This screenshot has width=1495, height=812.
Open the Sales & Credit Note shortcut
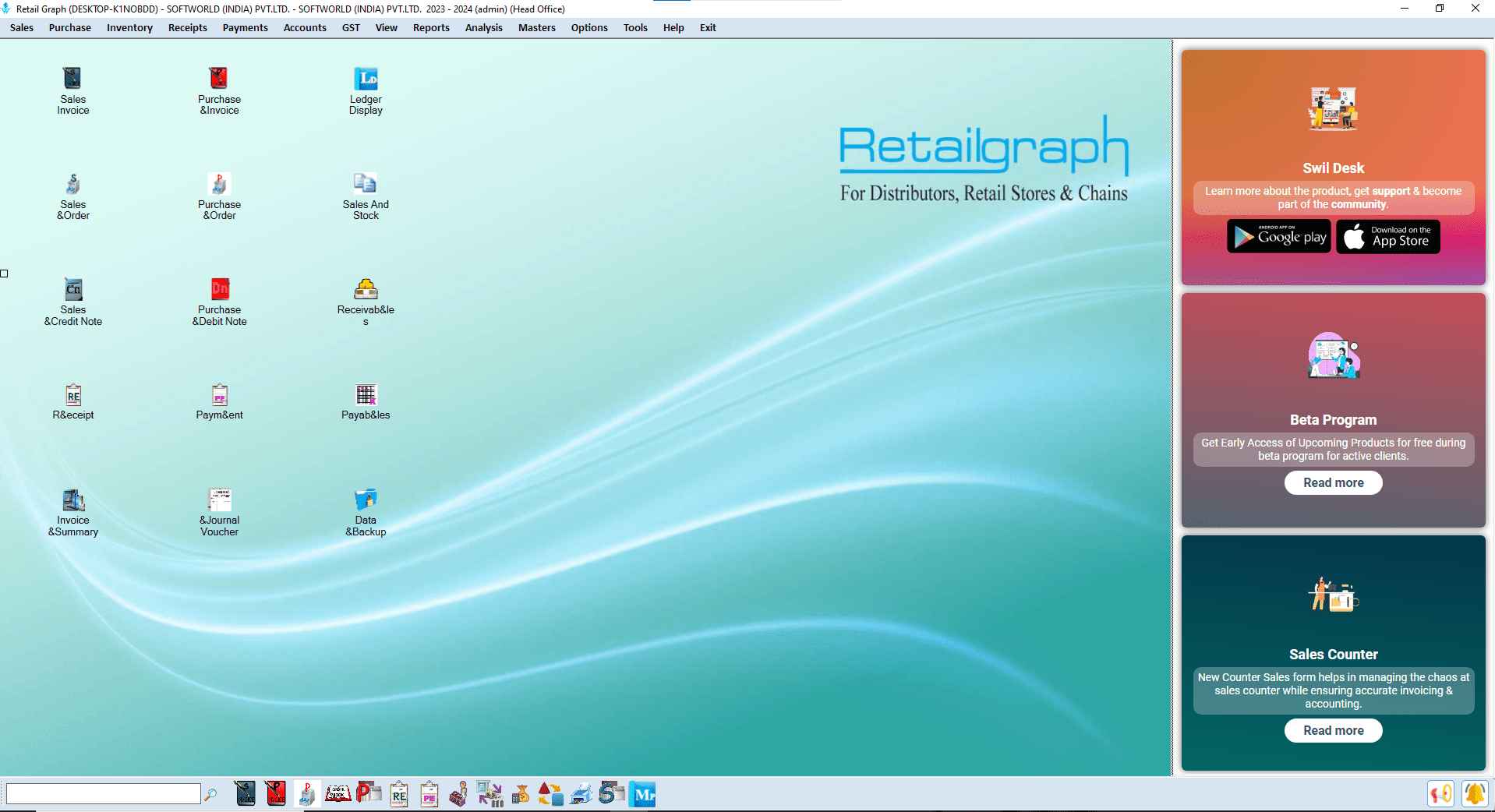point(72,300)
